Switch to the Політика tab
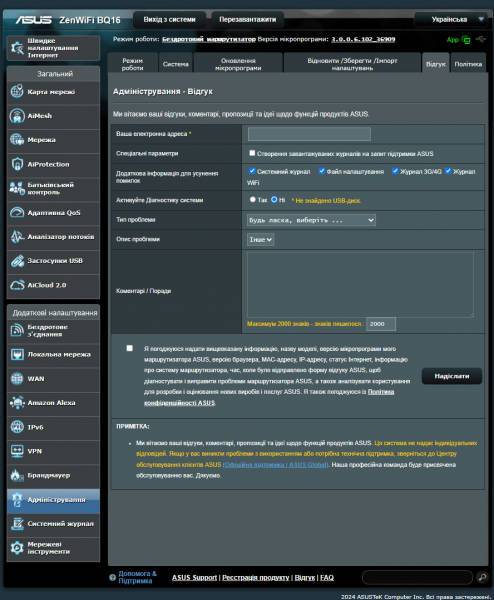The height and width of the screenshot is (600, 494). pyautogui.click(x=468, y=64)
